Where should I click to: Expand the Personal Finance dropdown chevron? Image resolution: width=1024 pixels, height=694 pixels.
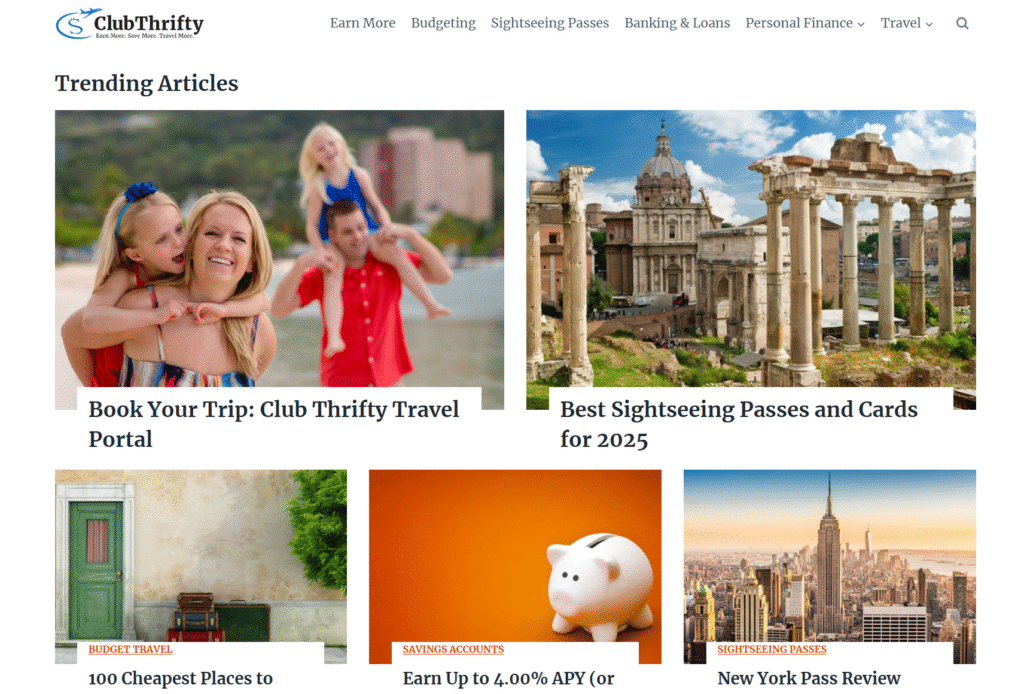[861, 24]
